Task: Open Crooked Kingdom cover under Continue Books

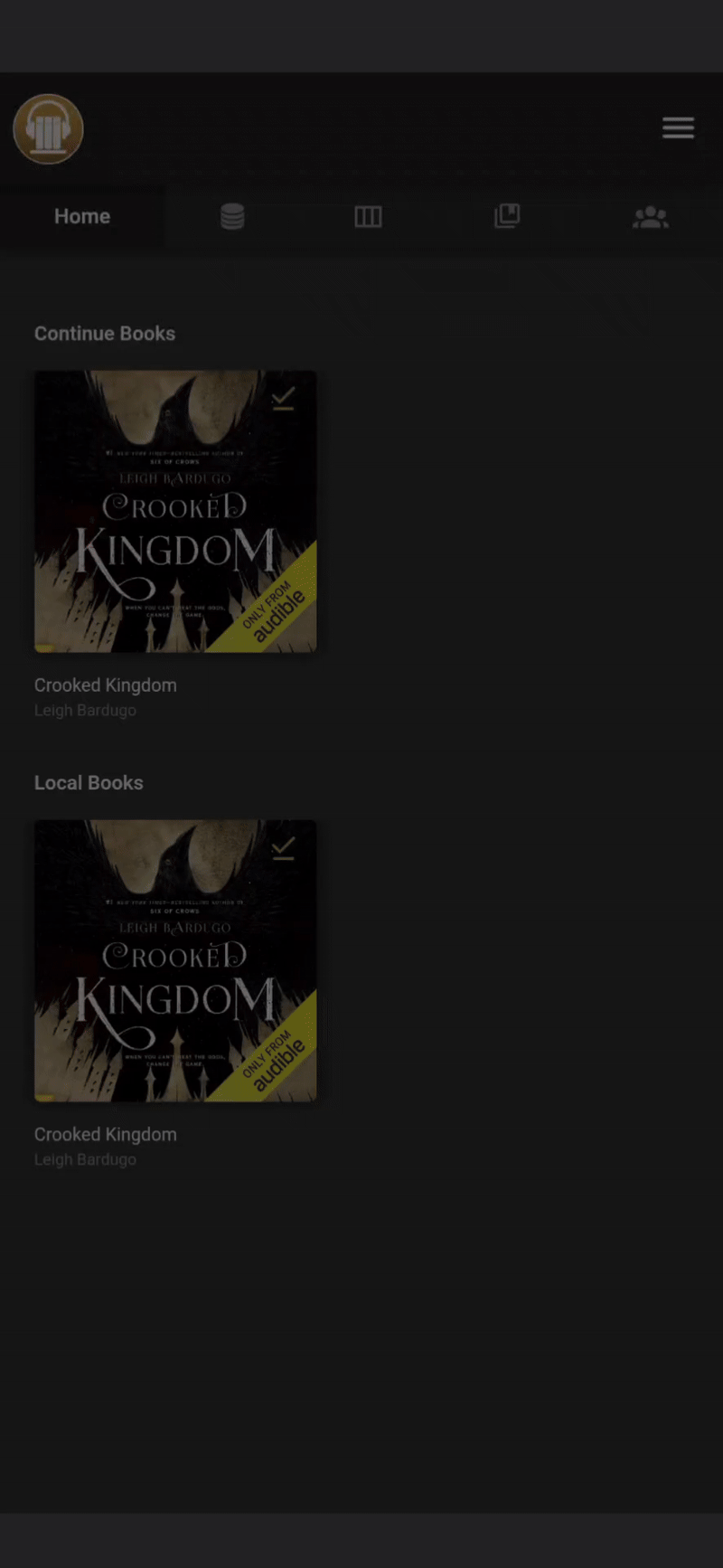Action: 175,511
